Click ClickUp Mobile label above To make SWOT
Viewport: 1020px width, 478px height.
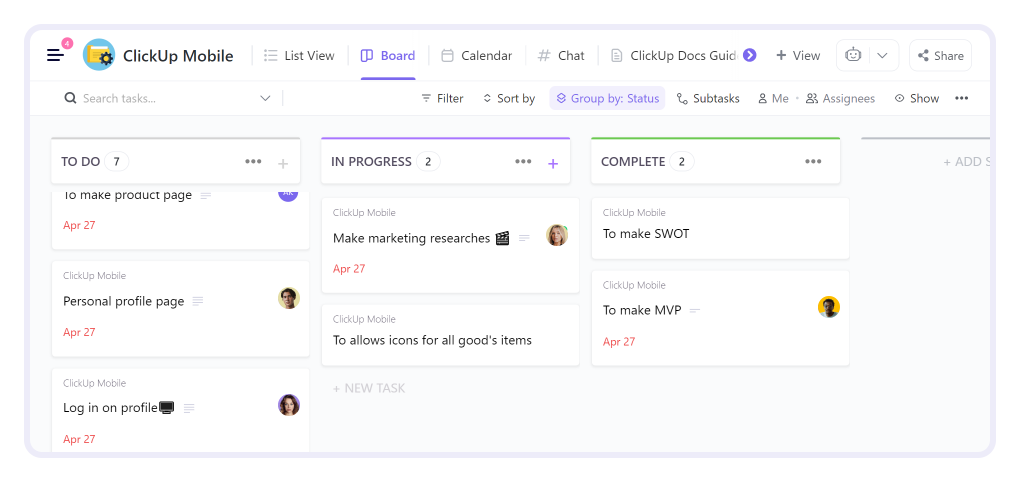(x=634, y=213)
